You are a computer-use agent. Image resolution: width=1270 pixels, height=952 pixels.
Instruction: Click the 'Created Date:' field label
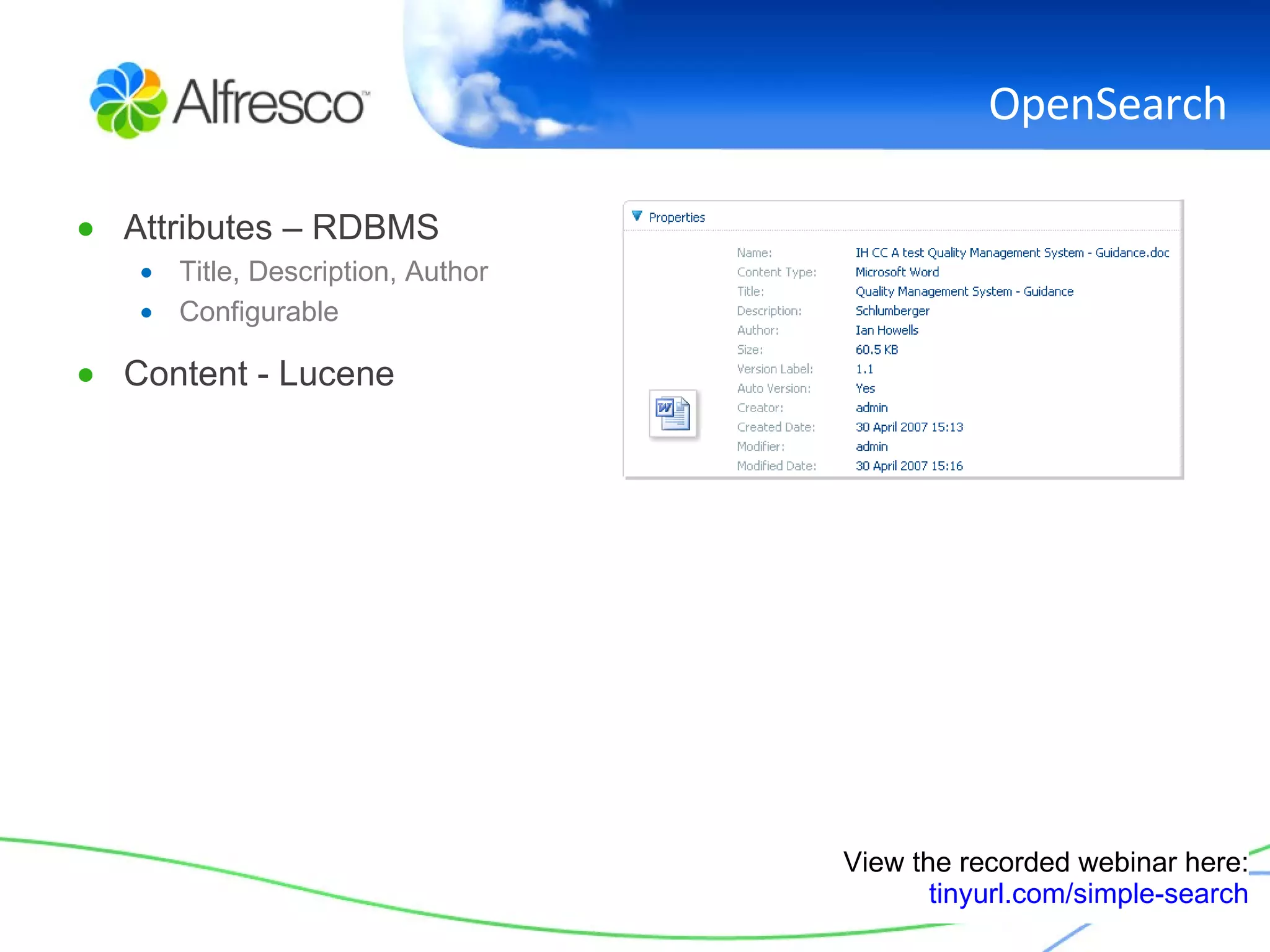tap(776, 427)
